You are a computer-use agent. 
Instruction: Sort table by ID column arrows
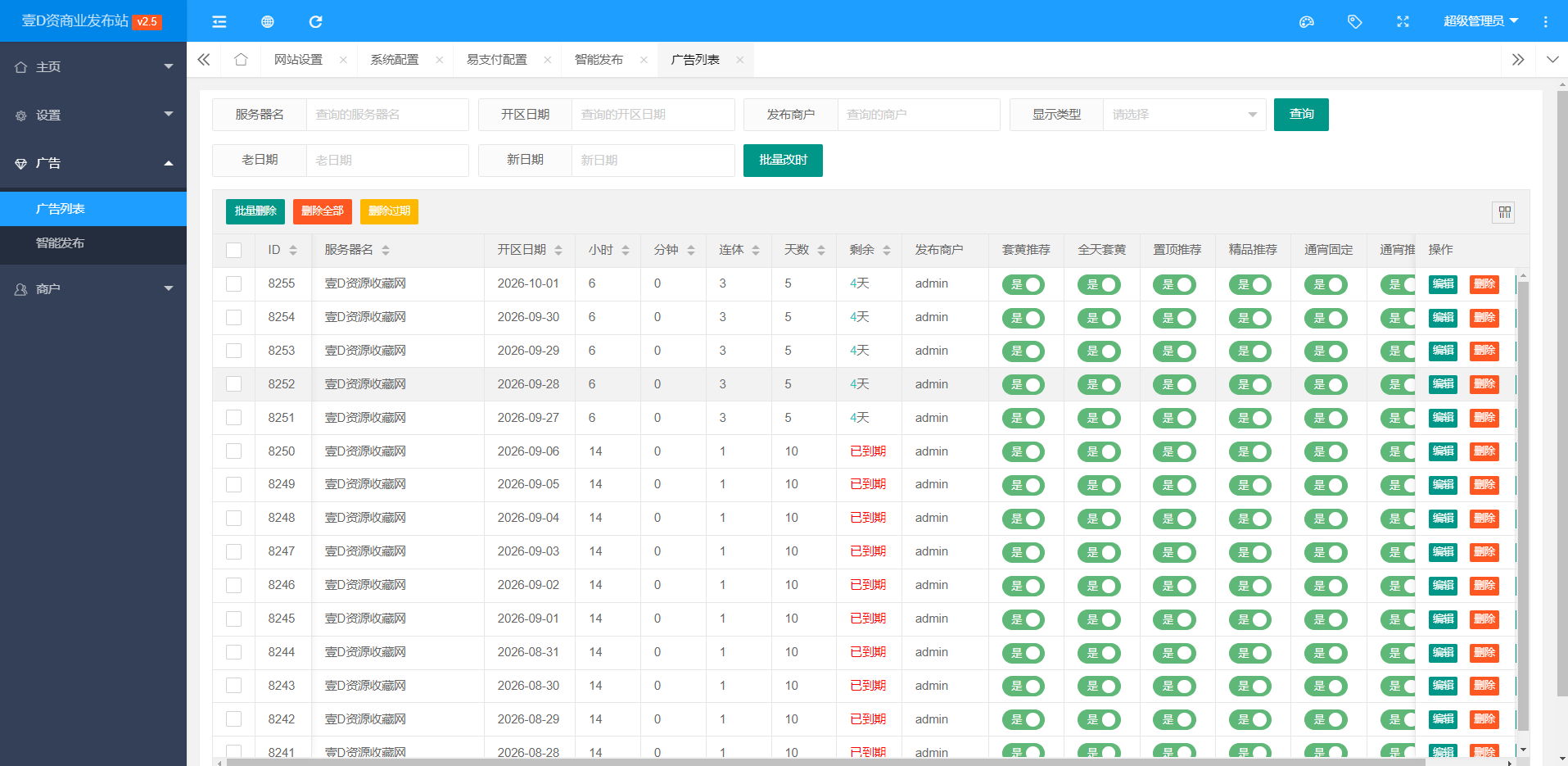tap(293, 250)
